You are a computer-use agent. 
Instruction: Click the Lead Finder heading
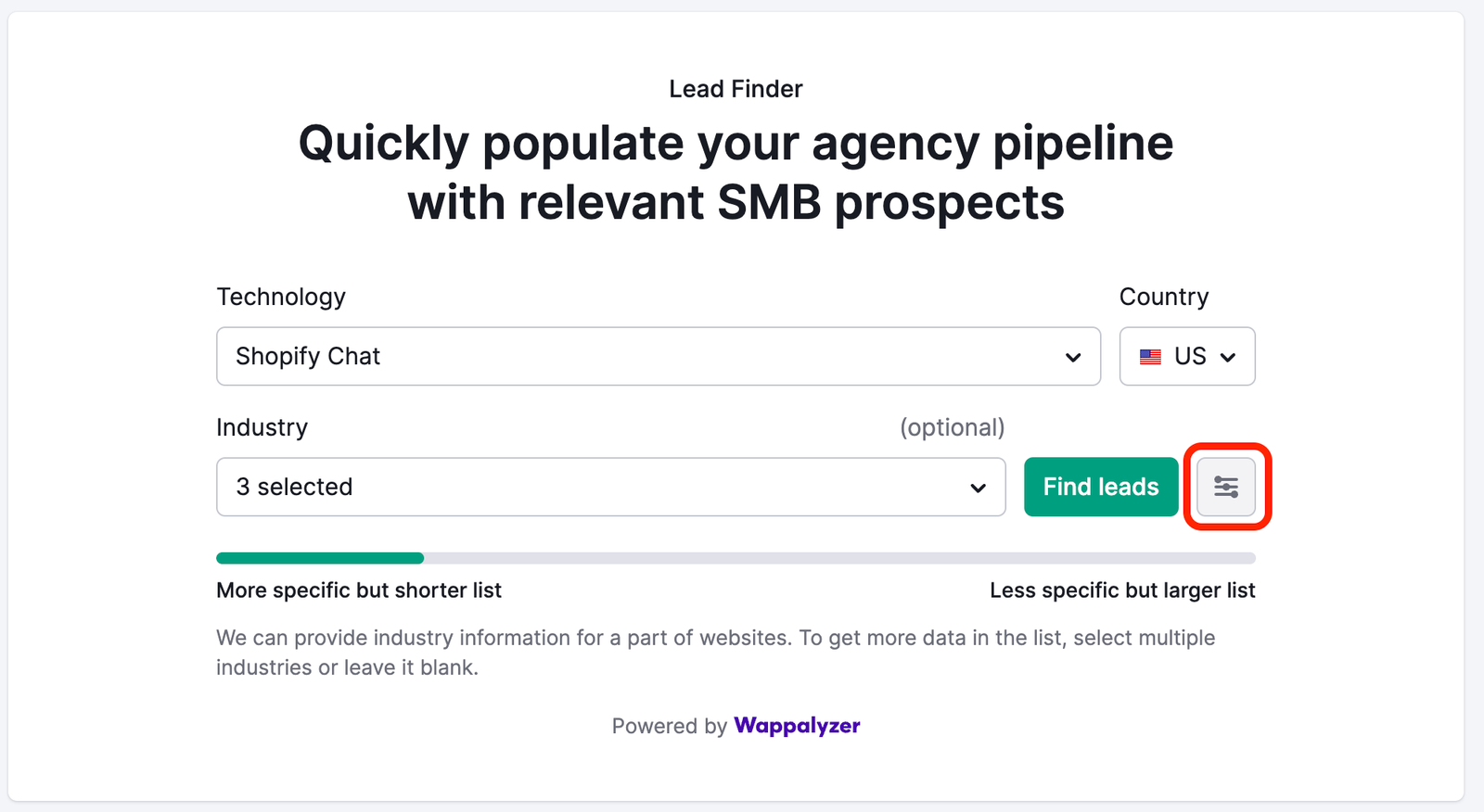coord(735,88)
